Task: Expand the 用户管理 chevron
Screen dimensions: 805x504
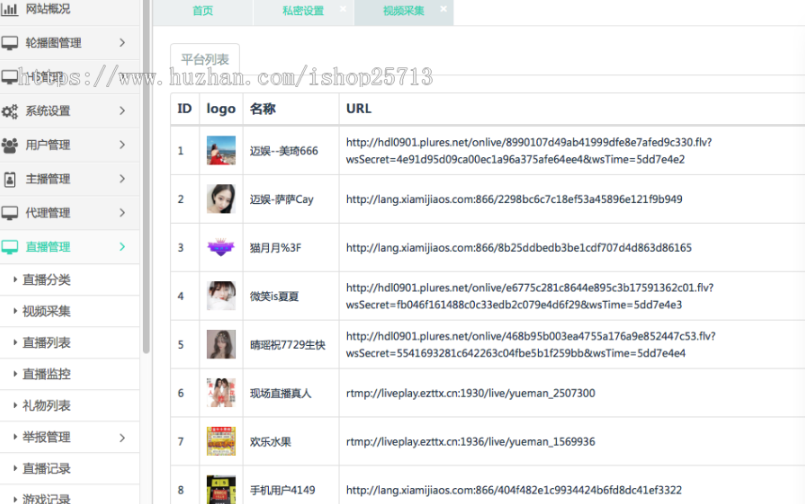Action: 122,145
